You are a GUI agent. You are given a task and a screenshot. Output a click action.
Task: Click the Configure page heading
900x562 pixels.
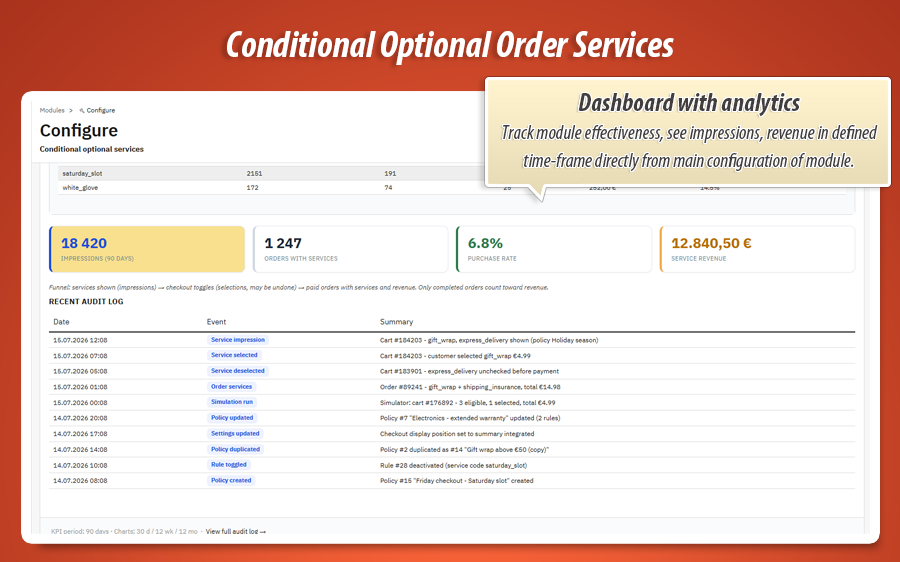point(79,131)
